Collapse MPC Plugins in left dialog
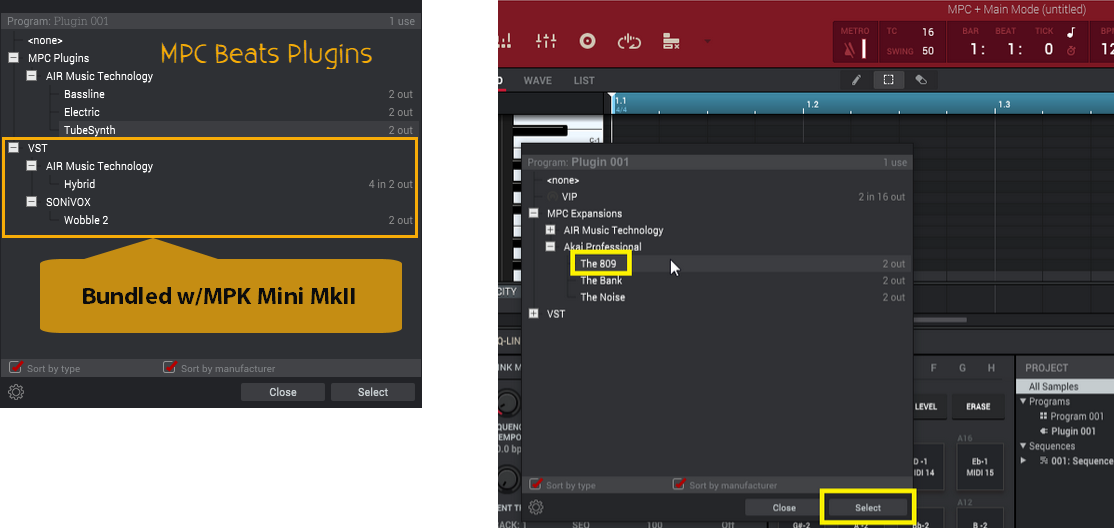This screenshot has height=528, width=1114. [13, 58]
